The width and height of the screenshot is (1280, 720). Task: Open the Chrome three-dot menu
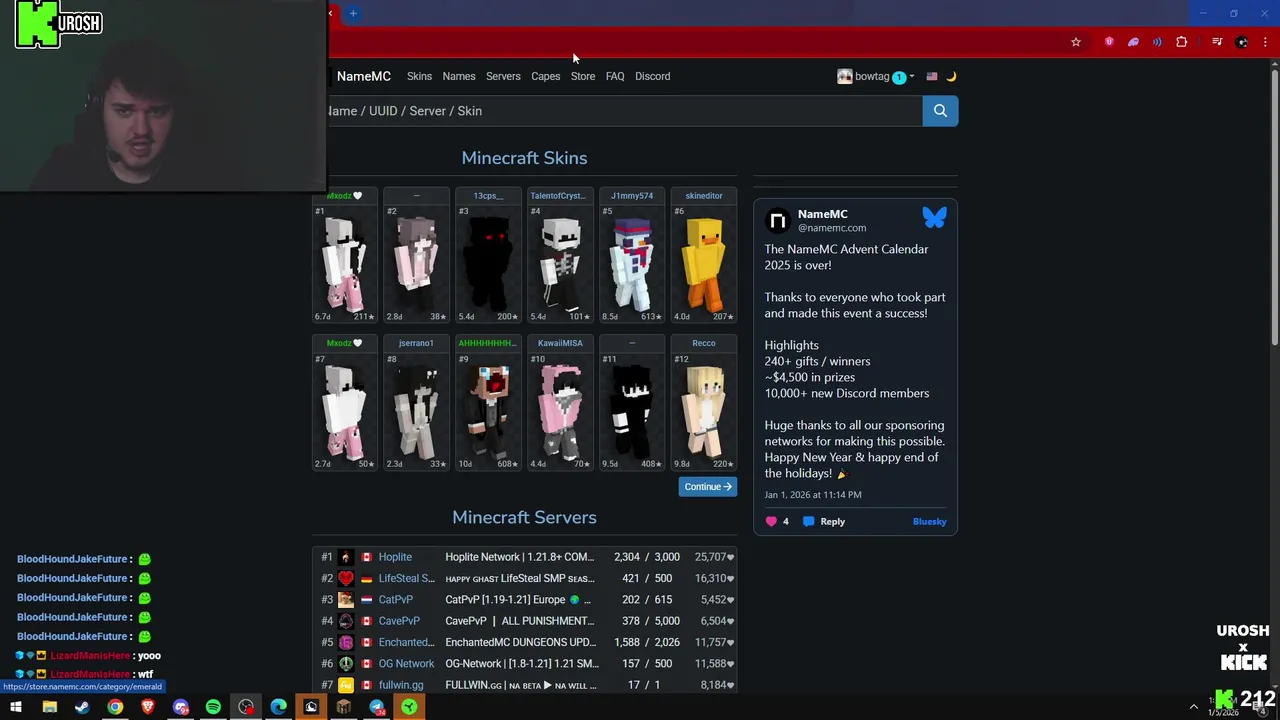[1266, 42]
